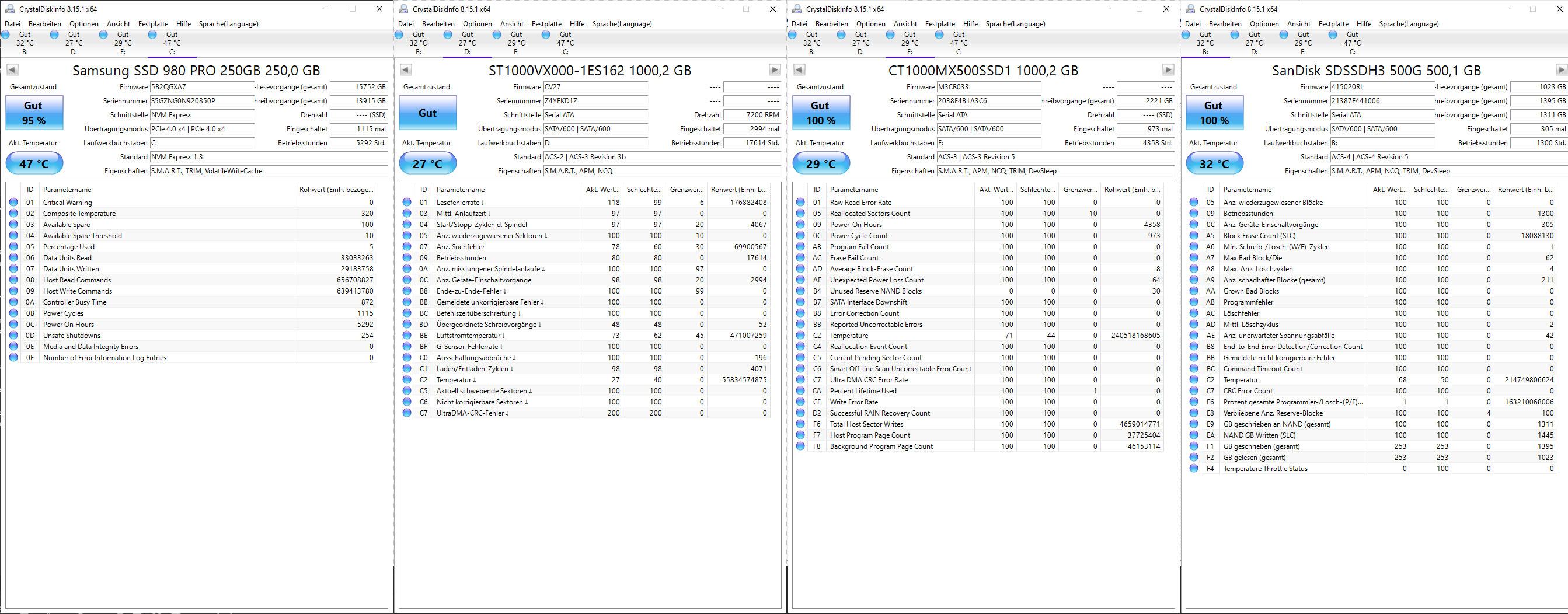Click the app icon in the CT1000MX500SSD1 window title bar
The height and width of the screenshot is (614, 1568).
(797, 9)
